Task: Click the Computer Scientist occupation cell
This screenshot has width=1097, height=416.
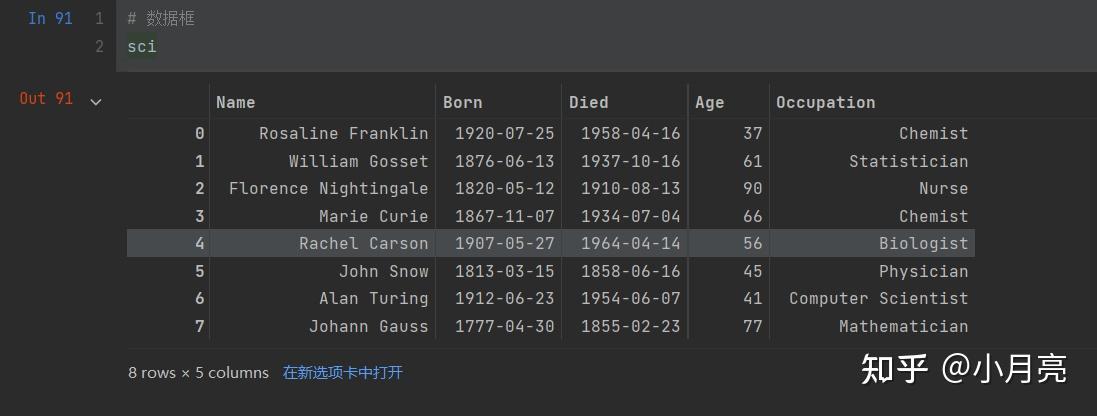Action: point(879,299)
